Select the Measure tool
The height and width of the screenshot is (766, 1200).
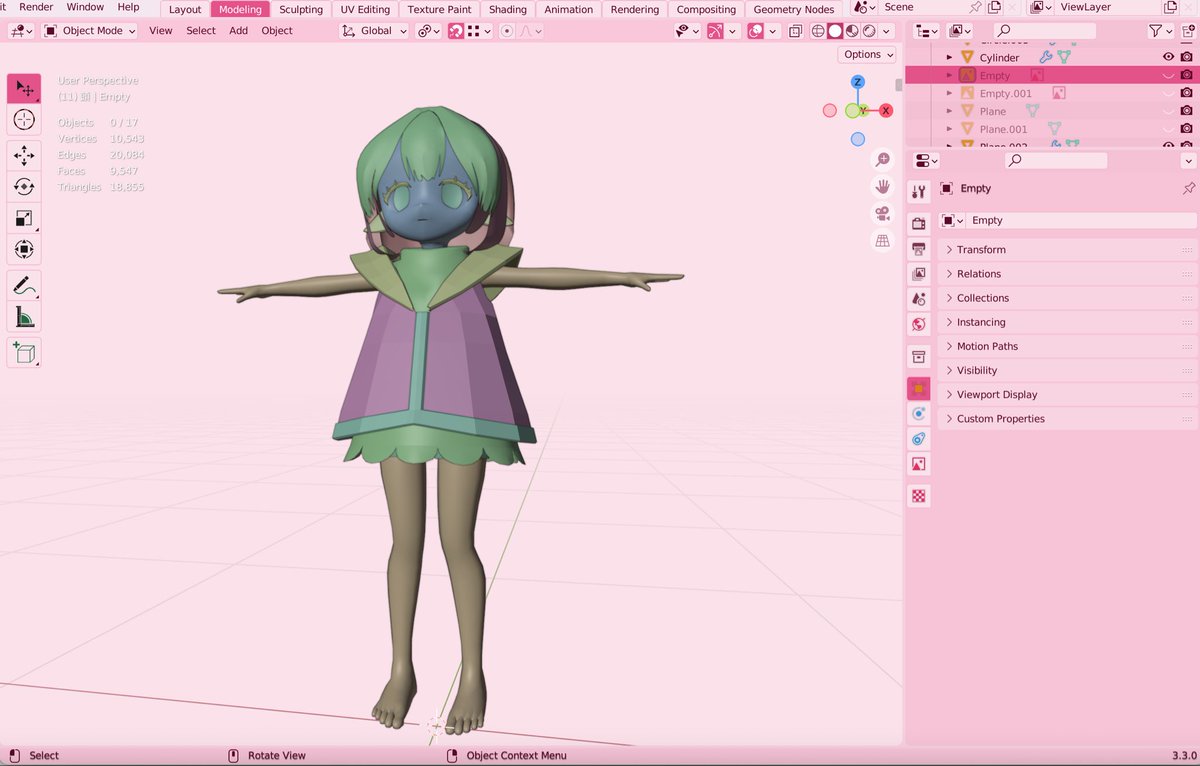pyautogui.click(x=24, y=318)
